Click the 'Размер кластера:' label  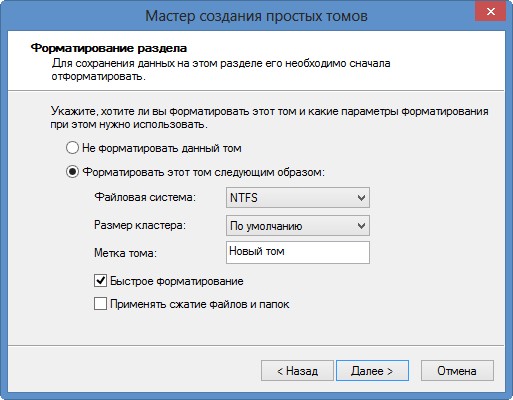(140, 225)
